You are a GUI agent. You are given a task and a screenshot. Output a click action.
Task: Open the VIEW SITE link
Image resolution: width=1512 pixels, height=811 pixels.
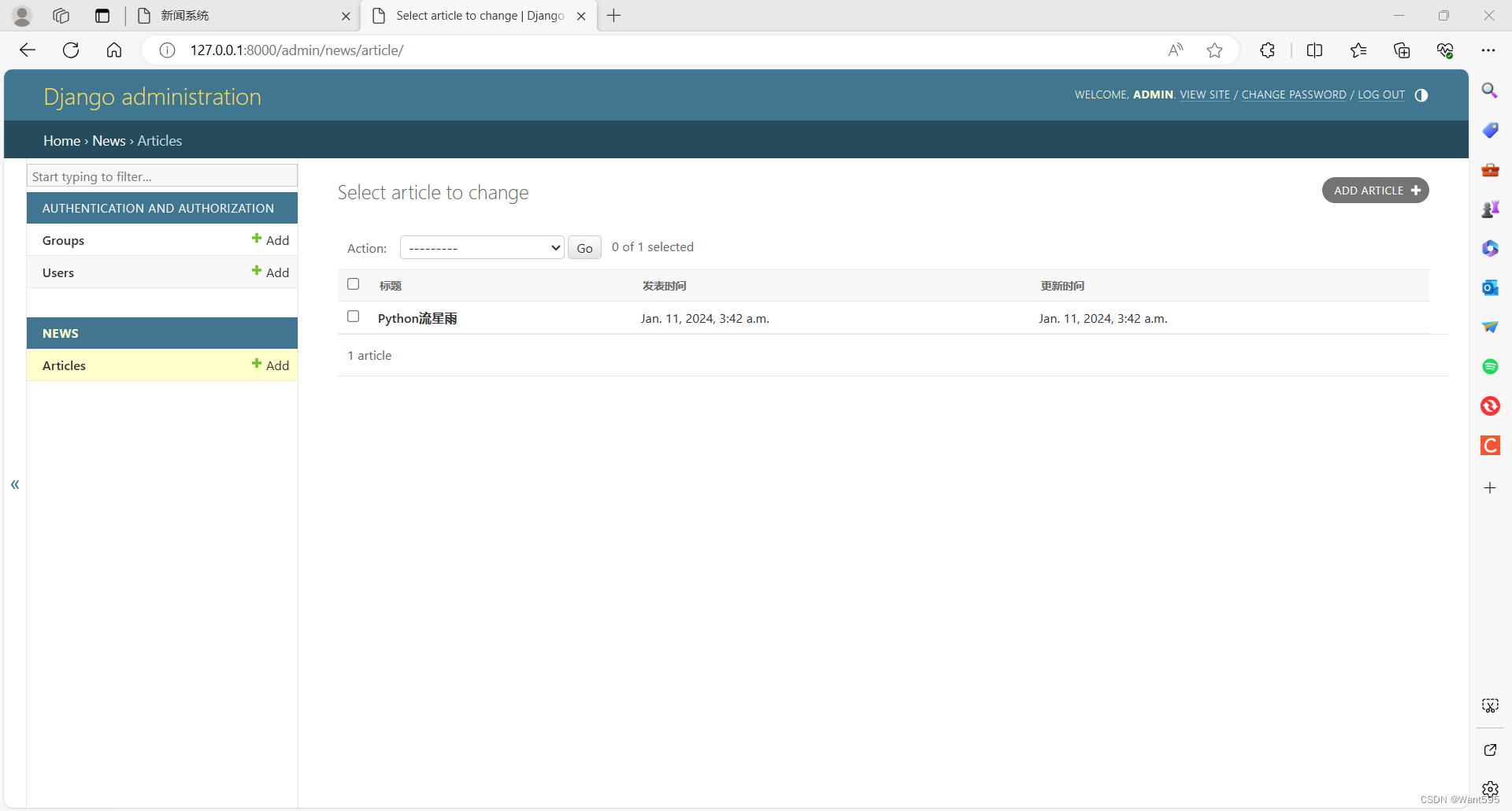[x=1205, y=94]
